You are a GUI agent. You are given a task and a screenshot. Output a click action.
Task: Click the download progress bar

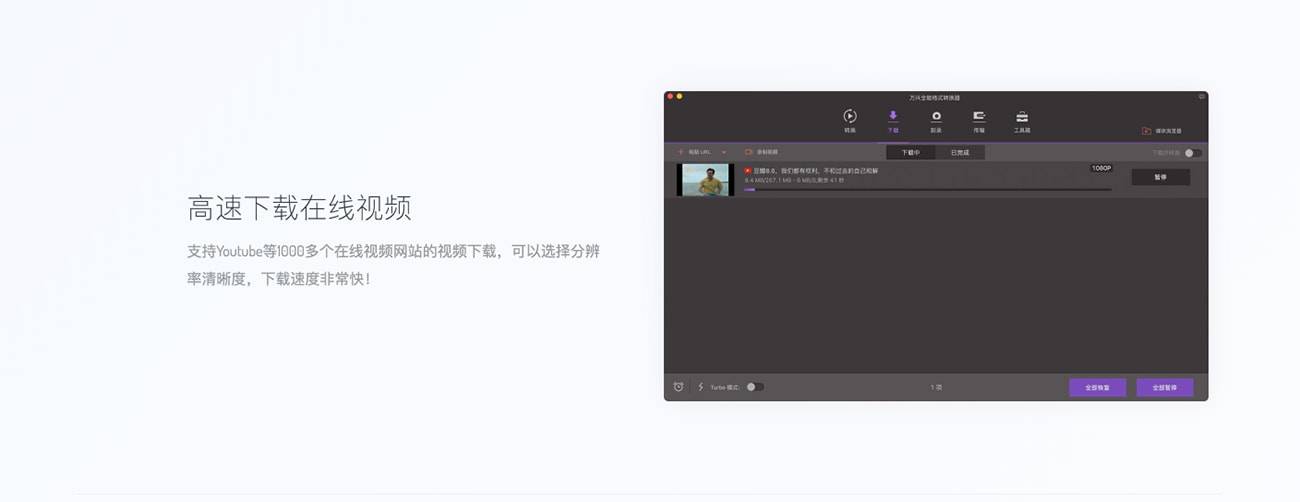point(927,189)
